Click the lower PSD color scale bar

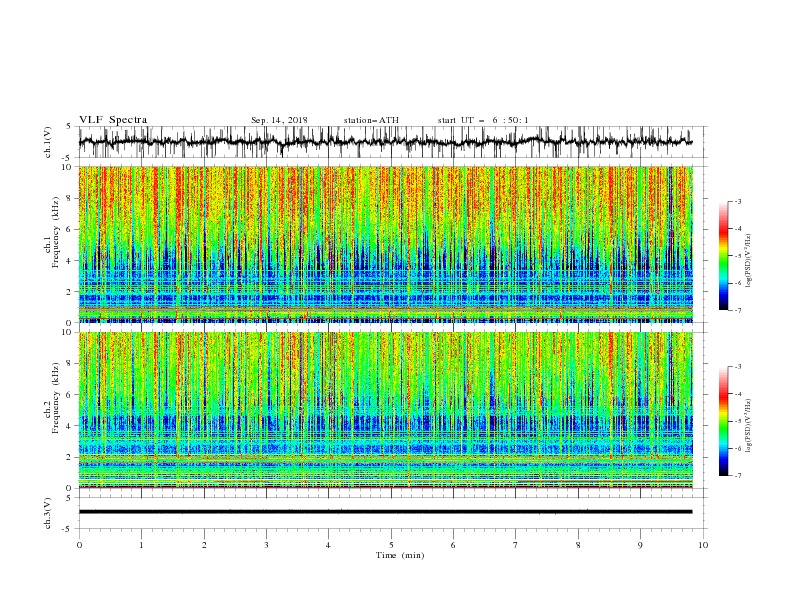[x=723, y=421]
